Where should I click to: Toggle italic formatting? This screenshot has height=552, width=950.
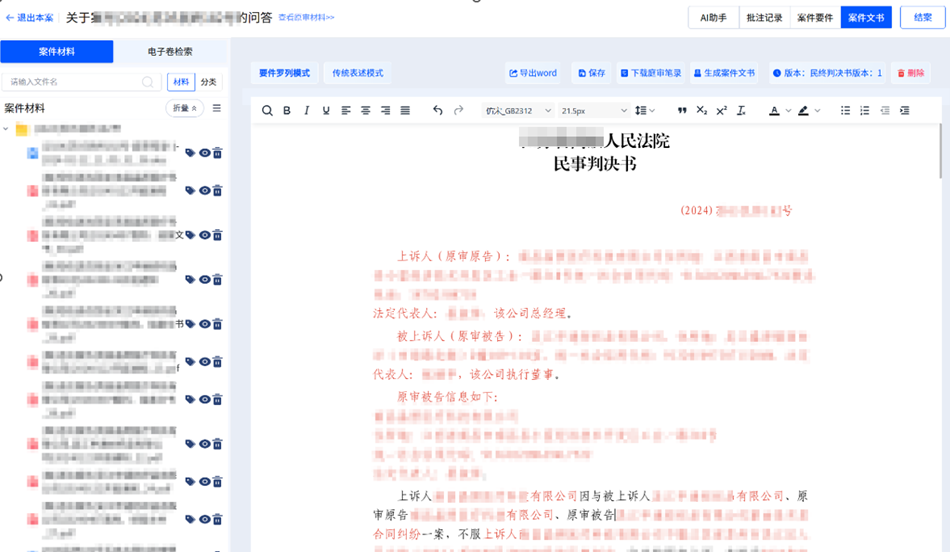307,110
